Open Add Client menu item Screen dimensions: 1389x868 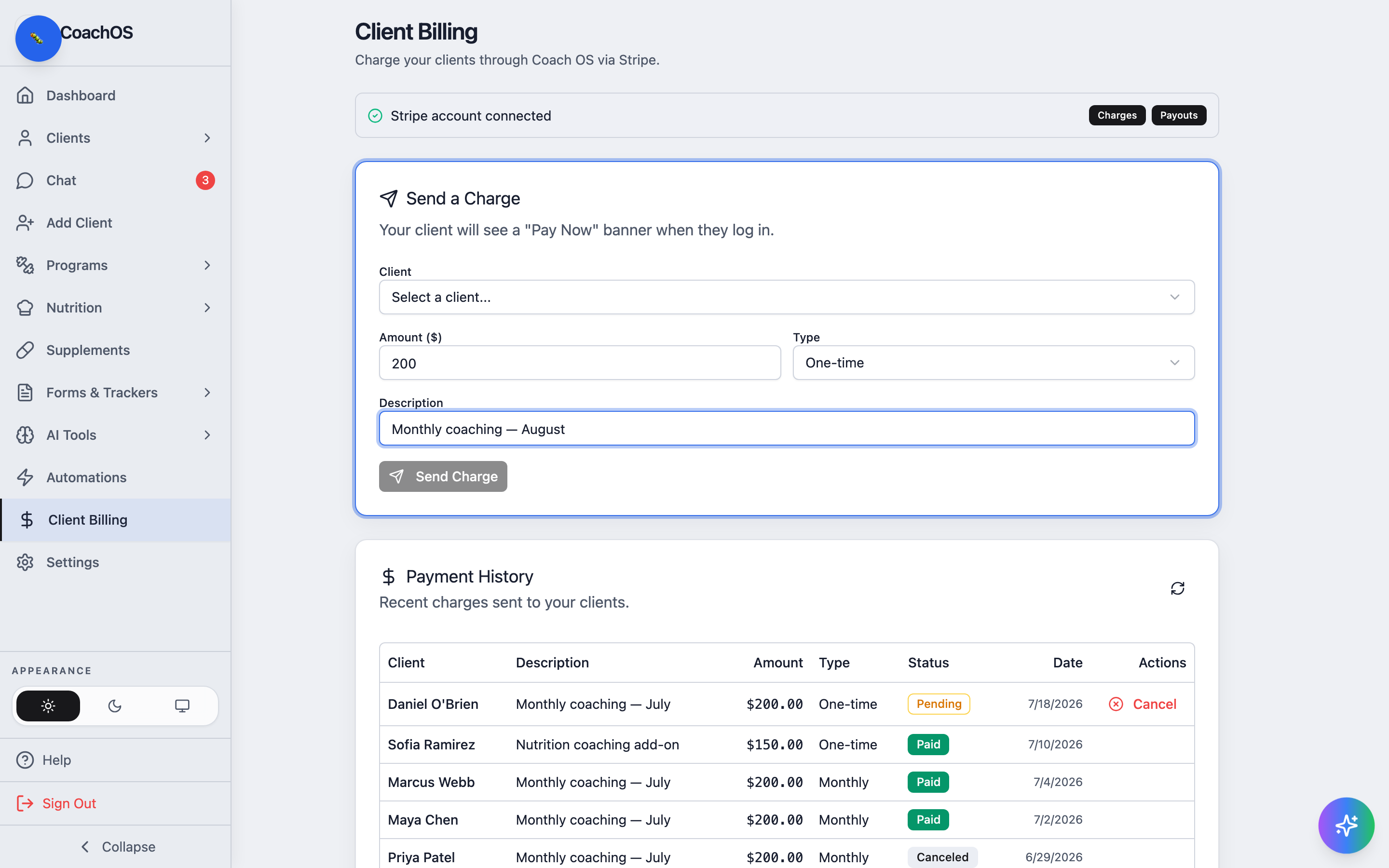(115, 223)
